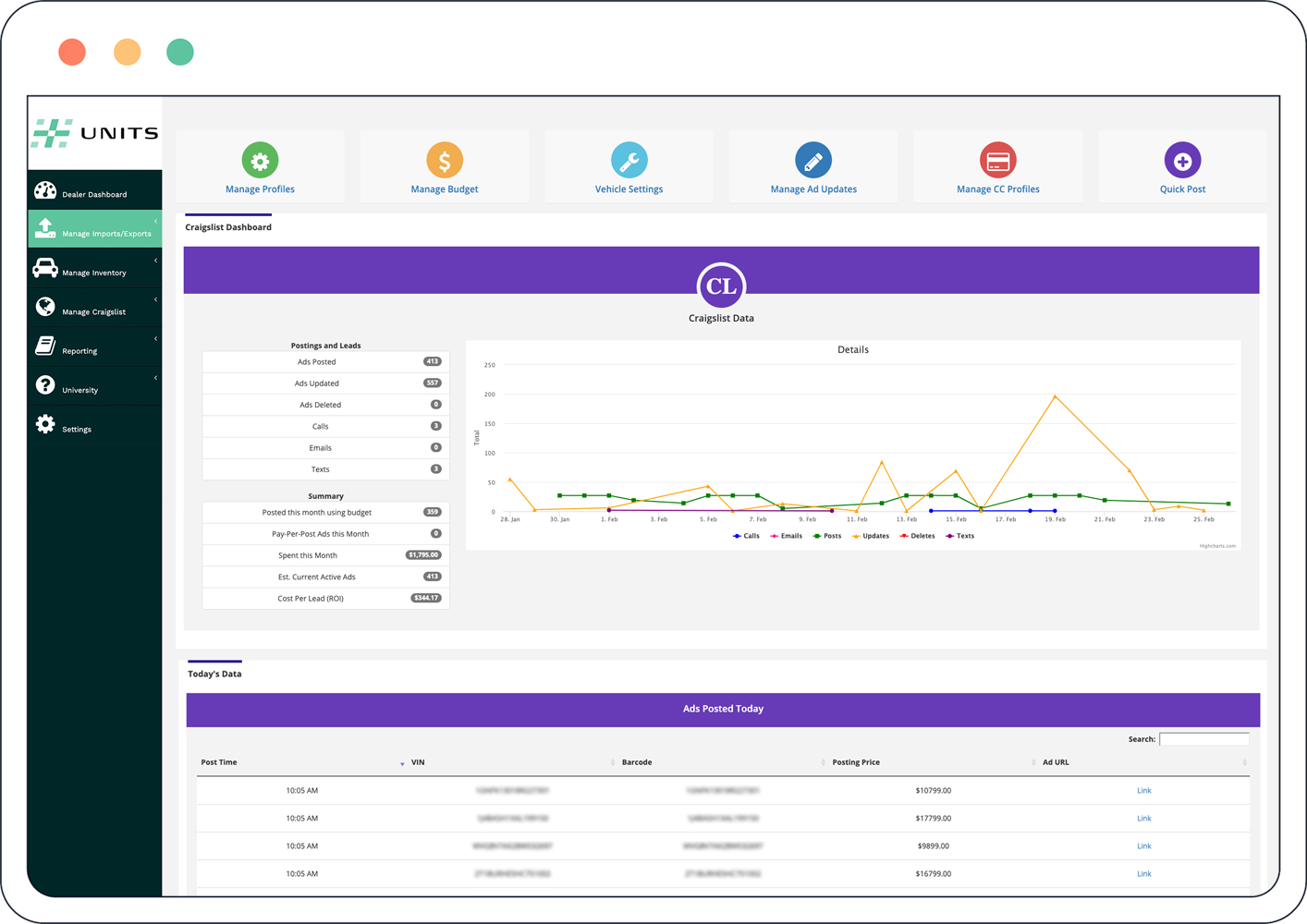Click the Manage Imports/Exports upload icon
1307x924 pixels.
[x=45, y=229]
